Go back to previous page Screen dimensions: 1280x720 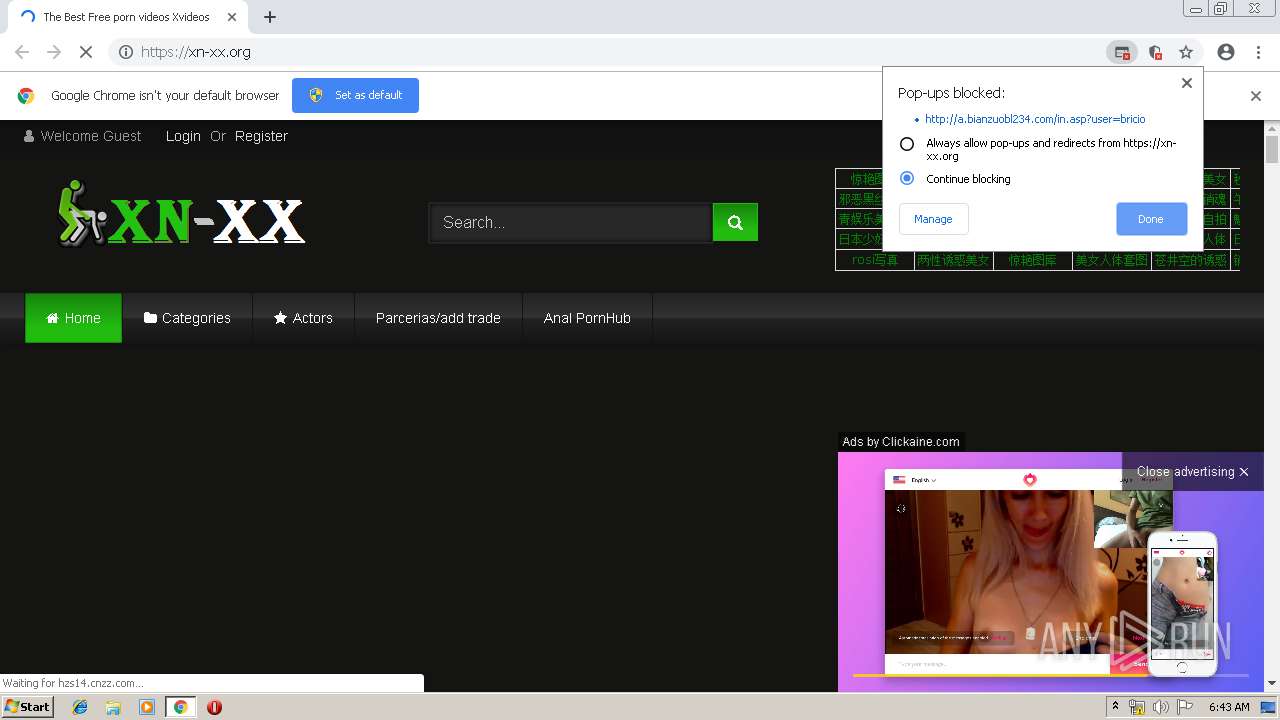pos(22,52)
